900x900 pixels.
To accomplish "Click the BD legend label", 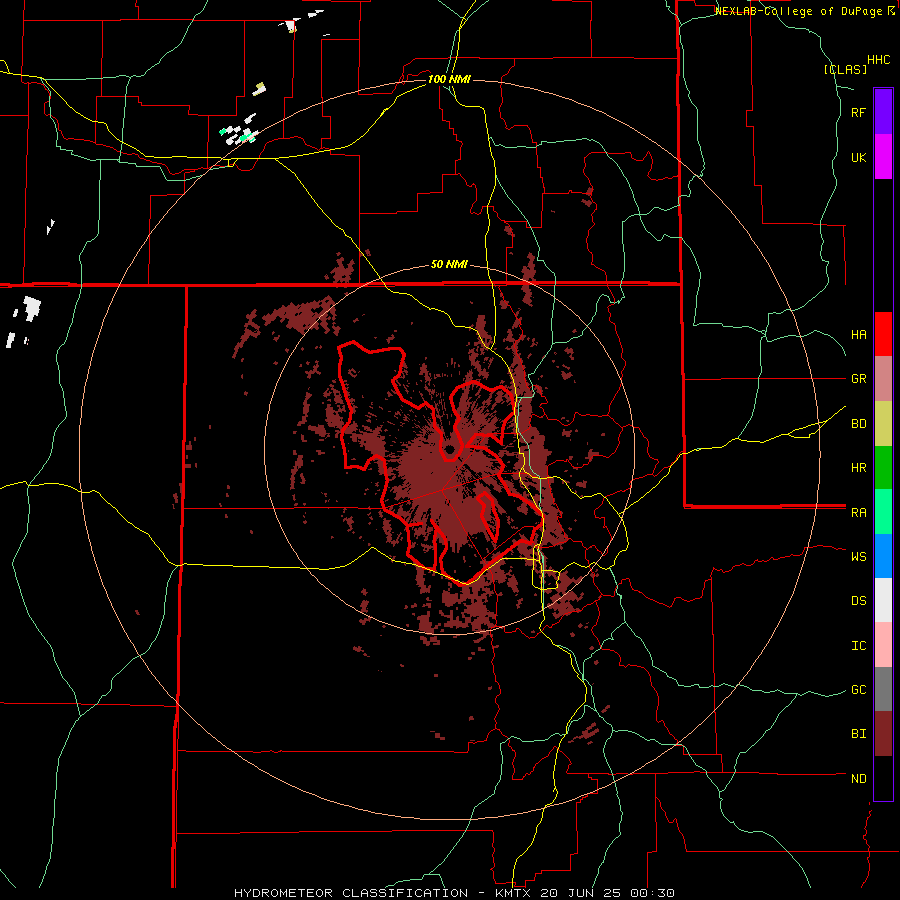I will click(x=859, y=424).
